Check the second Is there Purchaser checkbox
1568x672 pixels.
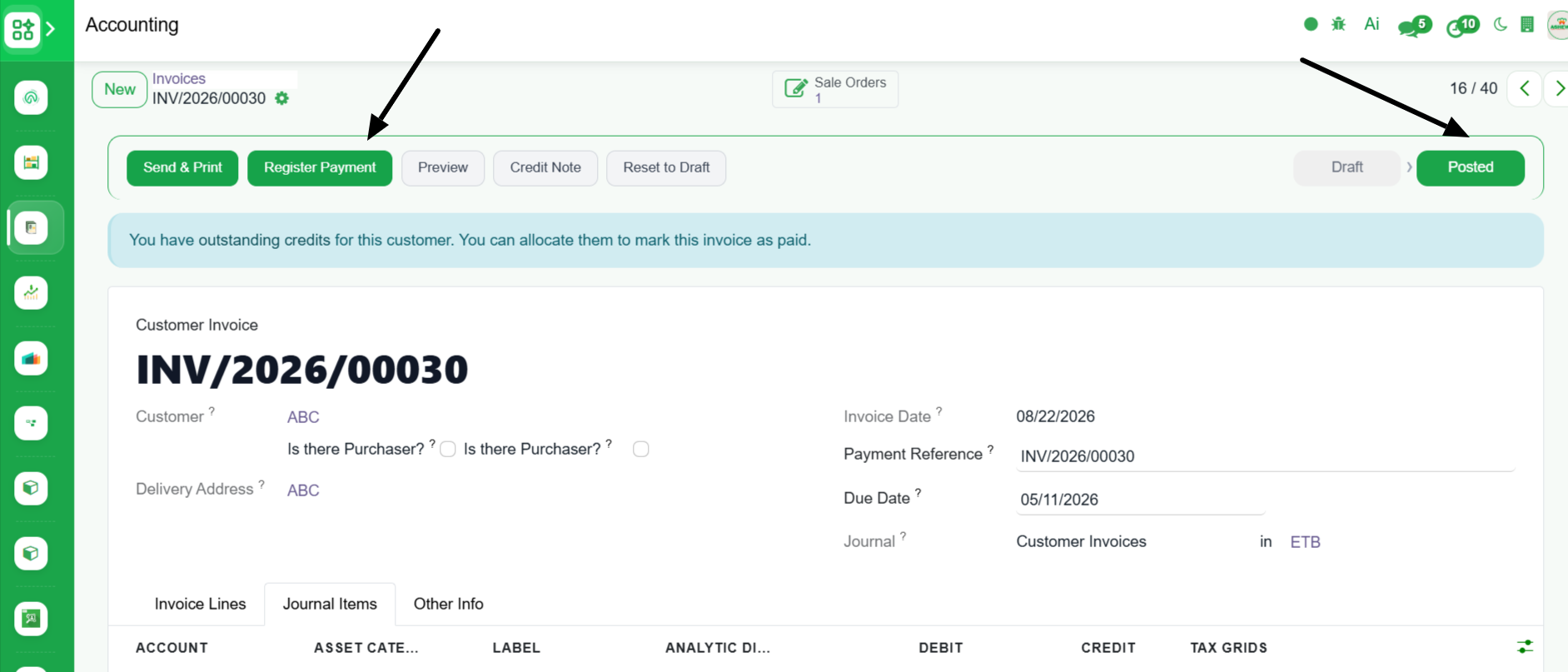(x=640, y=450)
